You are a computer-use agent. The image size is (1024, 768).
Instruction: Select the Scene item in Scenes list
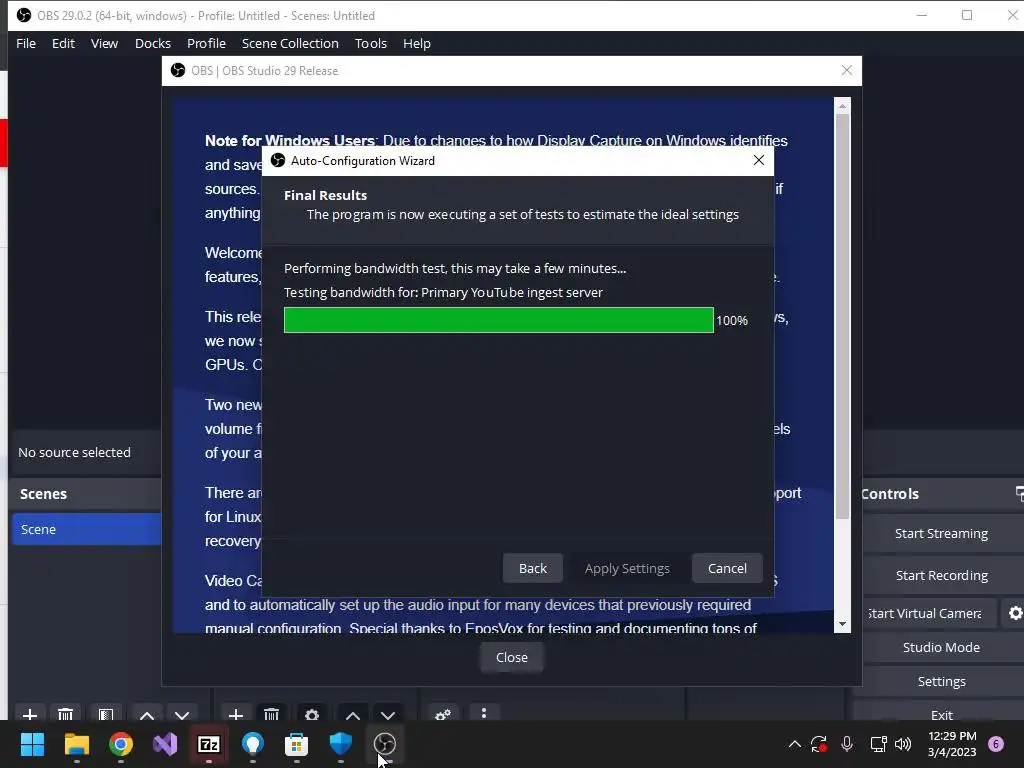click(87, 529)
